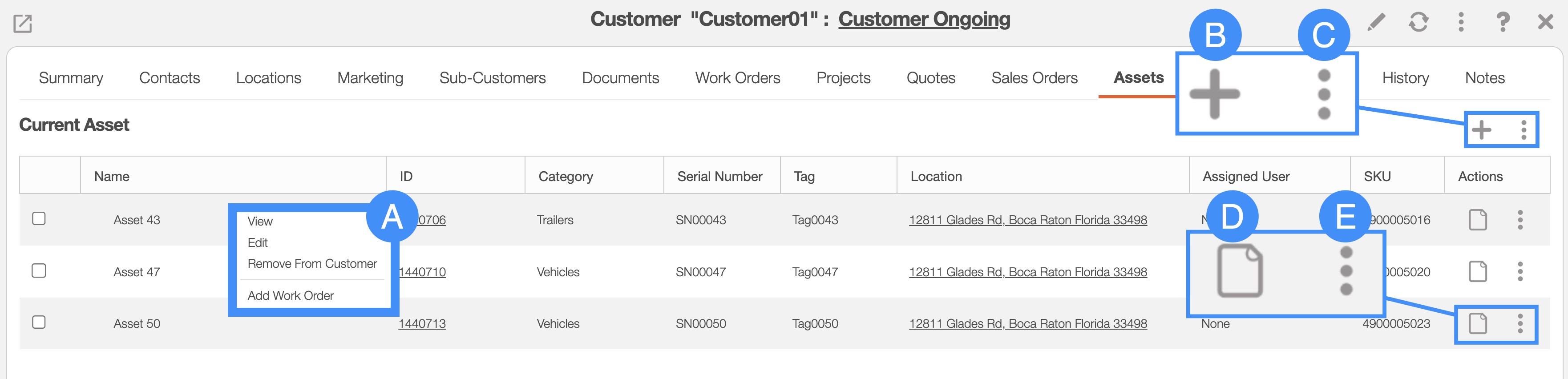Image resolution: width=1568 pixels, height=379 pixels.
Task: Open header three-dot more options menu
Action: (1460, 23)
